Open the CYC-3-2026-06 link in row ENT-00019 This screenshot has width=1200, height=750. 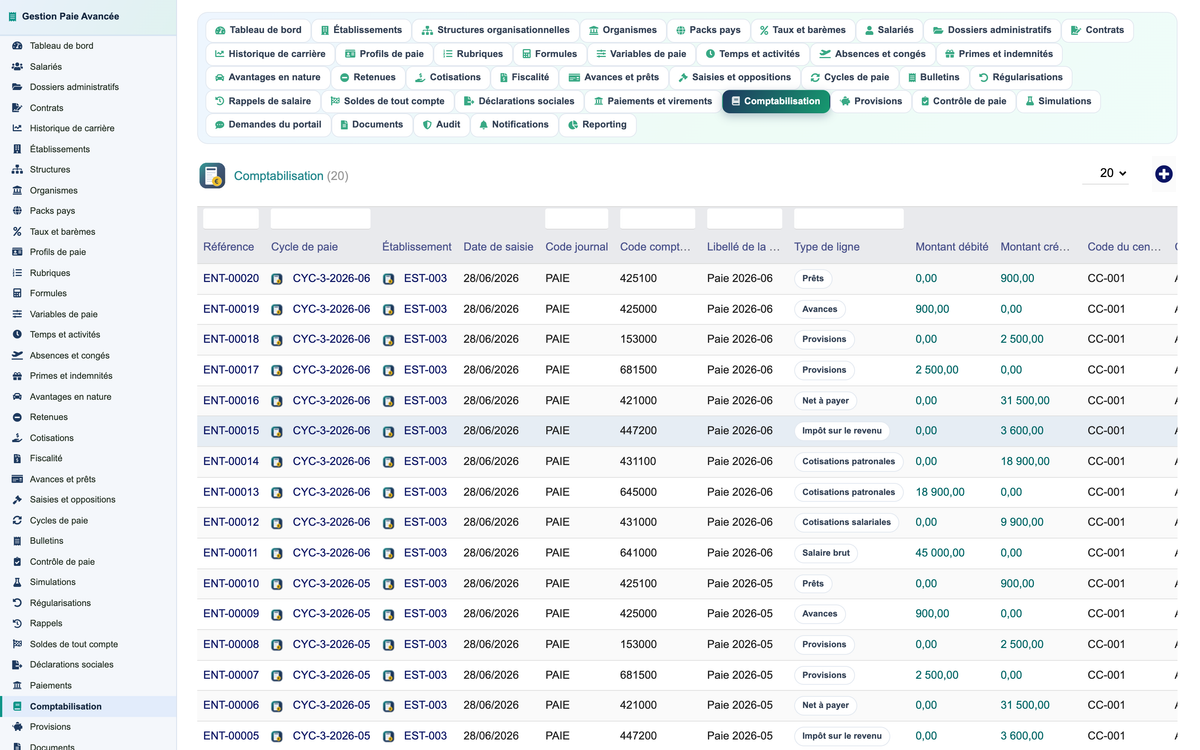tap(331, 309)
